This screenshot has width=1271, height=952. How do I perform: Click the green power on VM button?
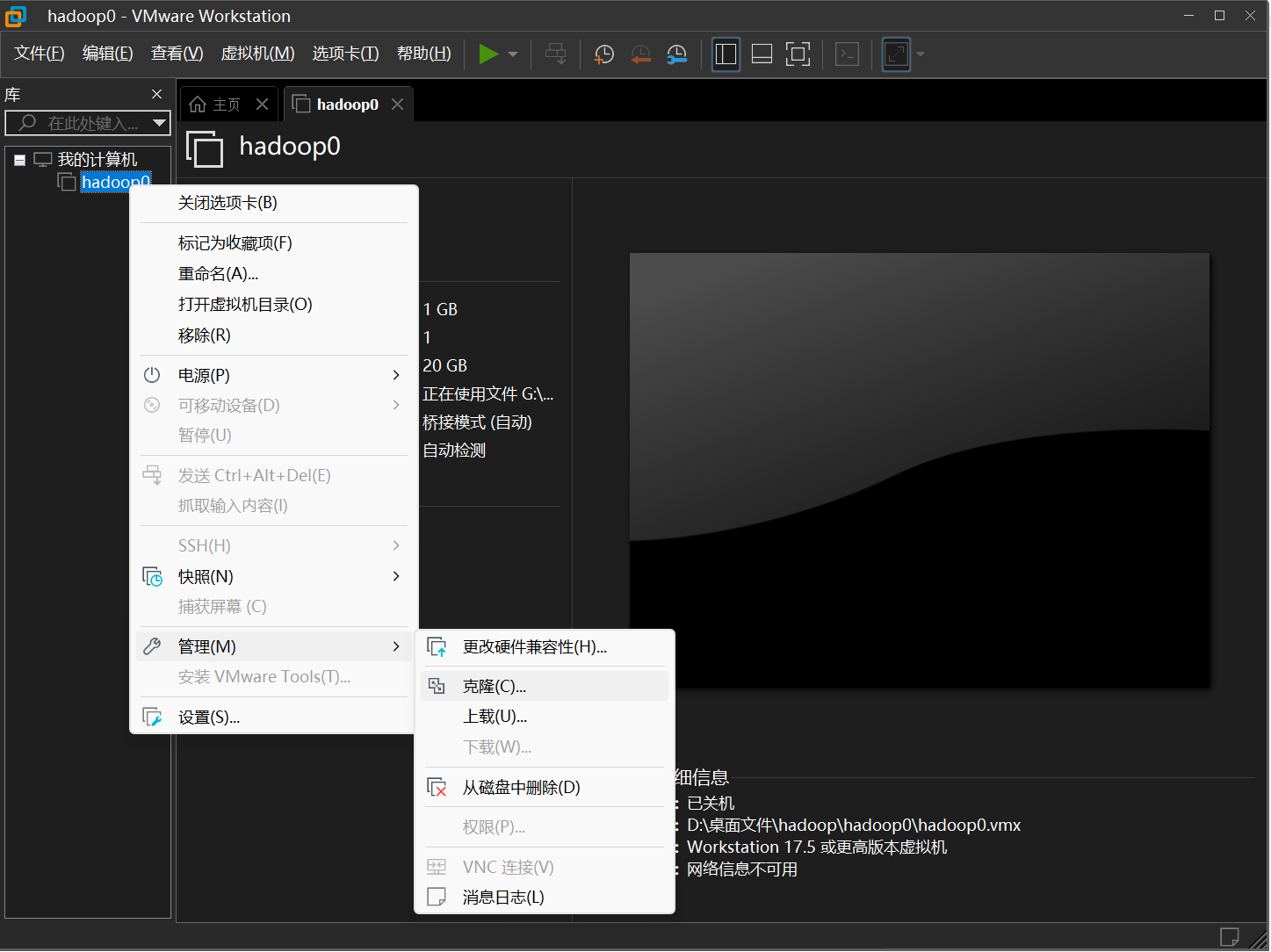click(488, 54)
